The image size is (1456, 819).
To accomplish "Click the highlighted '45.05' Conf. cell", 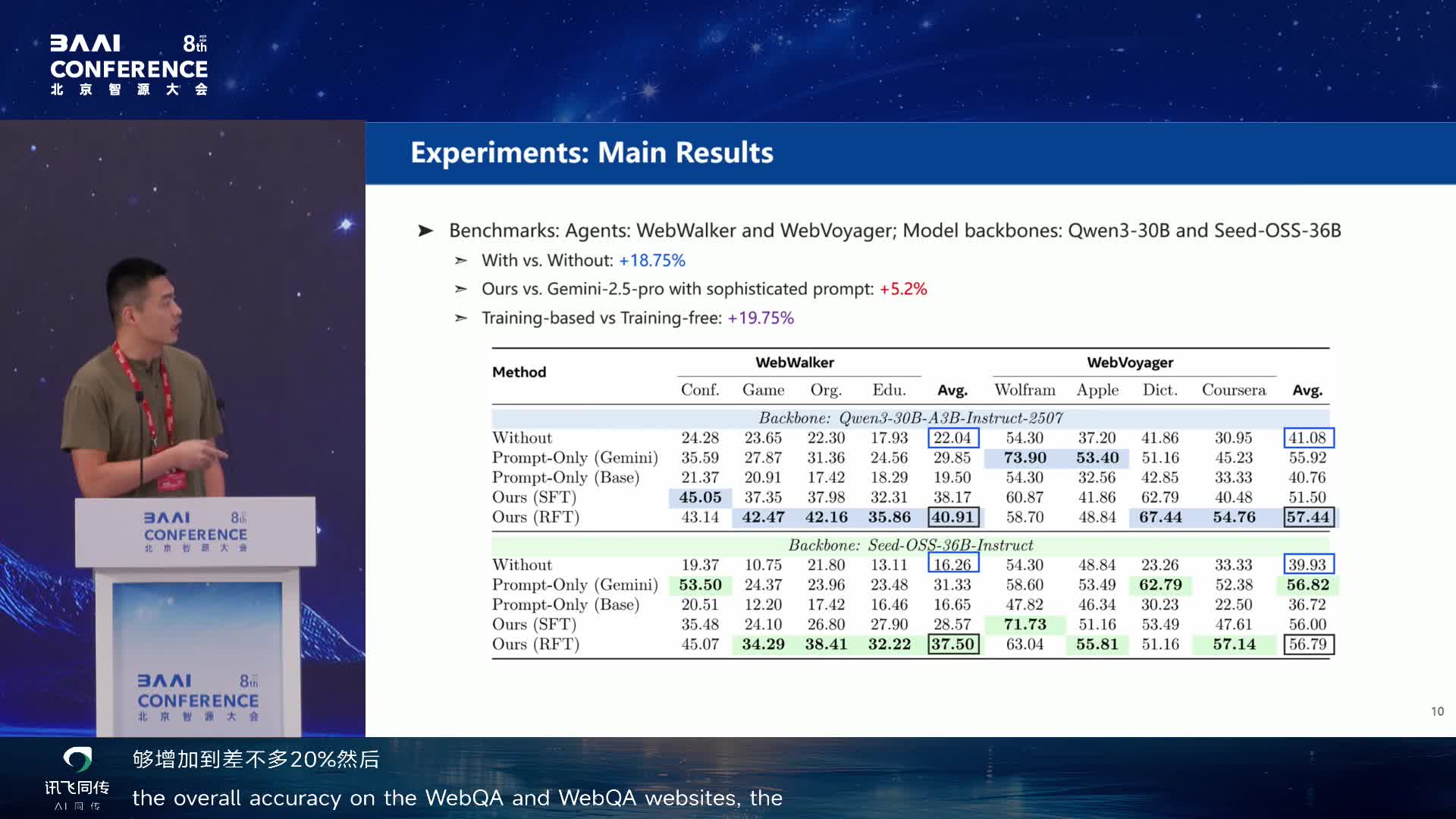I will click(x=700, y=497).
